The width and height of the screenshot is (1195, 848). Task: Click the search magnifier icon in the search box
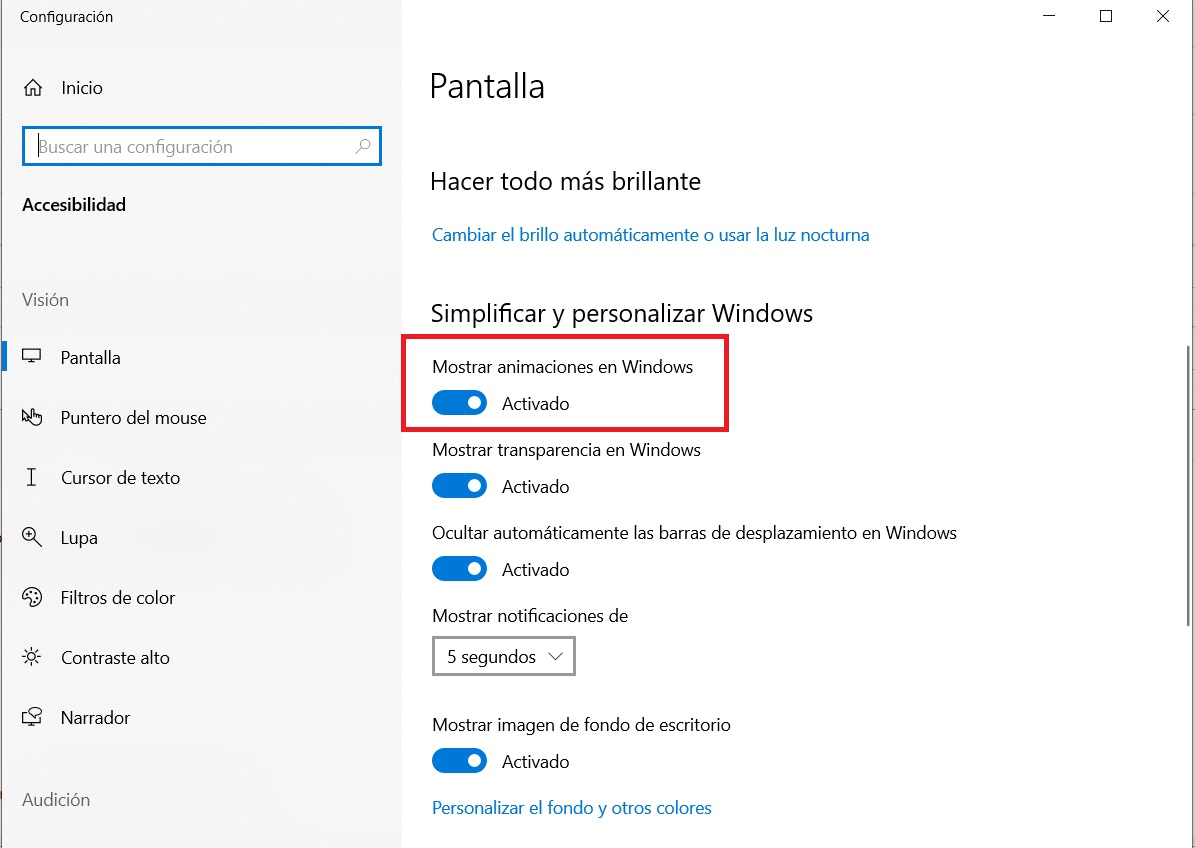[x=363, y=146]
